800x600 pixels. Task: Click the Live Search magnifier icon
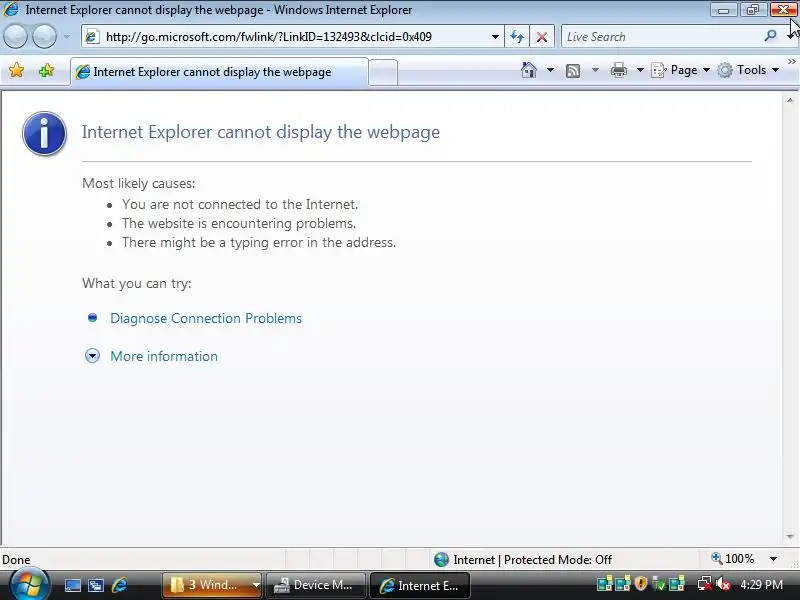770,36
